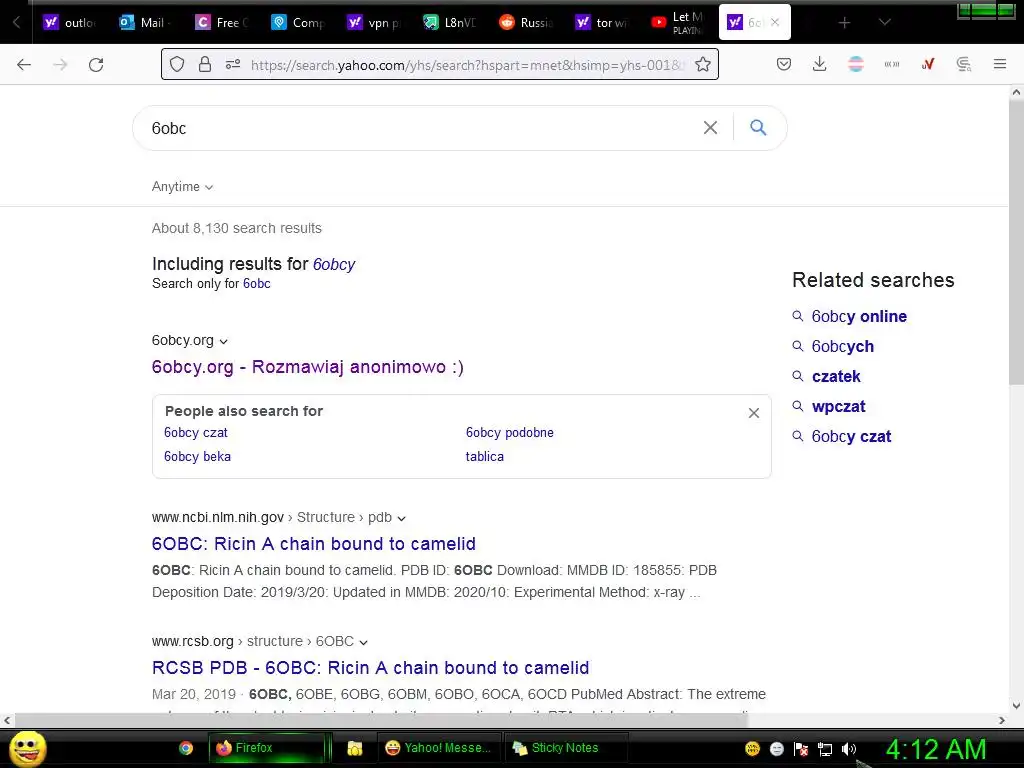Open related search 6obcy online
1024x768 pixels.
click(859, 316)
